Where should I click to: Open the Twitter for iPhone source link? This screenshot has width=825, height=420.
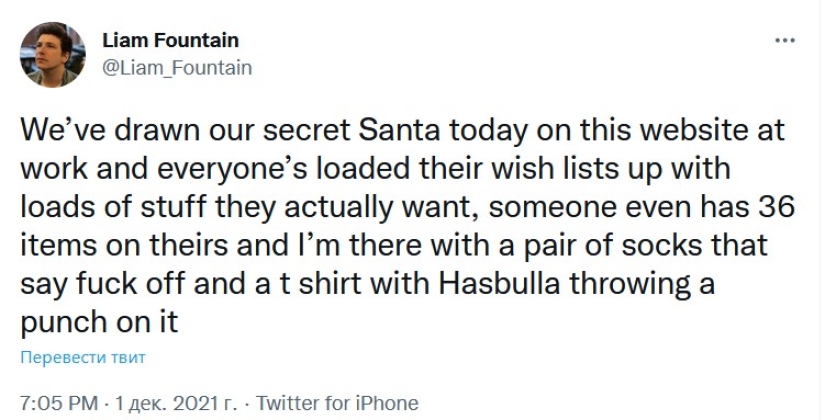click(337, 404)
